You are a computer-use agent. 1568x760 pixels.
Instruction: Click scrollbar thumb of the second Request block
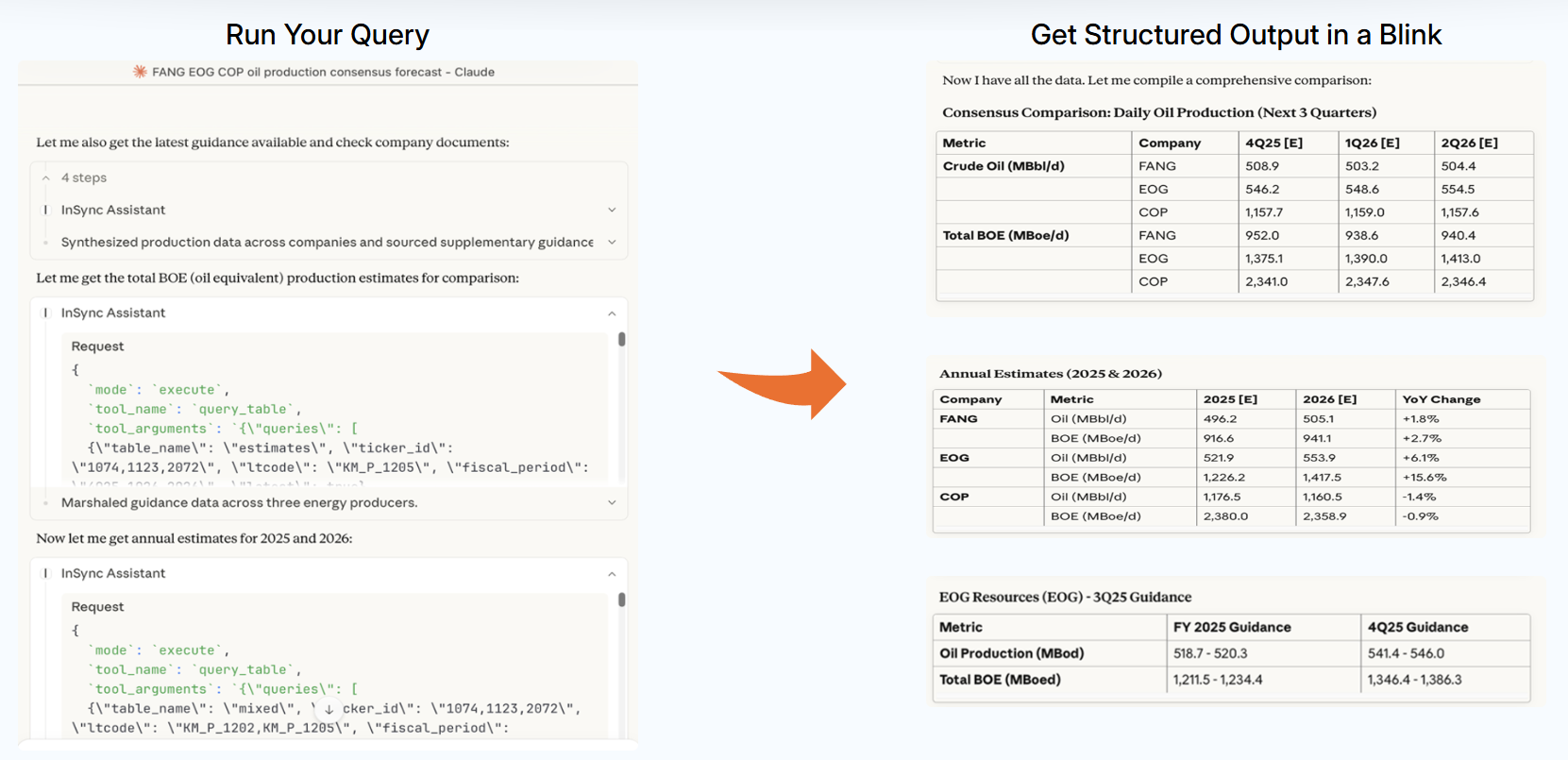(x=621, y=600)
